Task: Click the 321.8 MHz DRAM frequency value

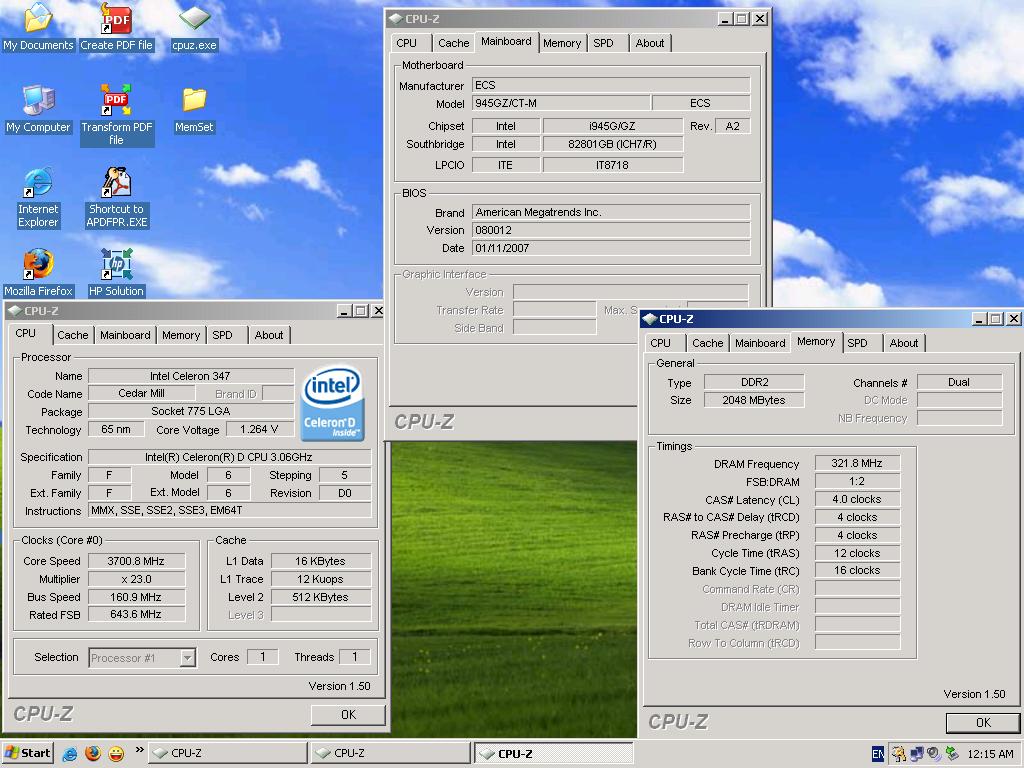Action: [x=857, y=464]
